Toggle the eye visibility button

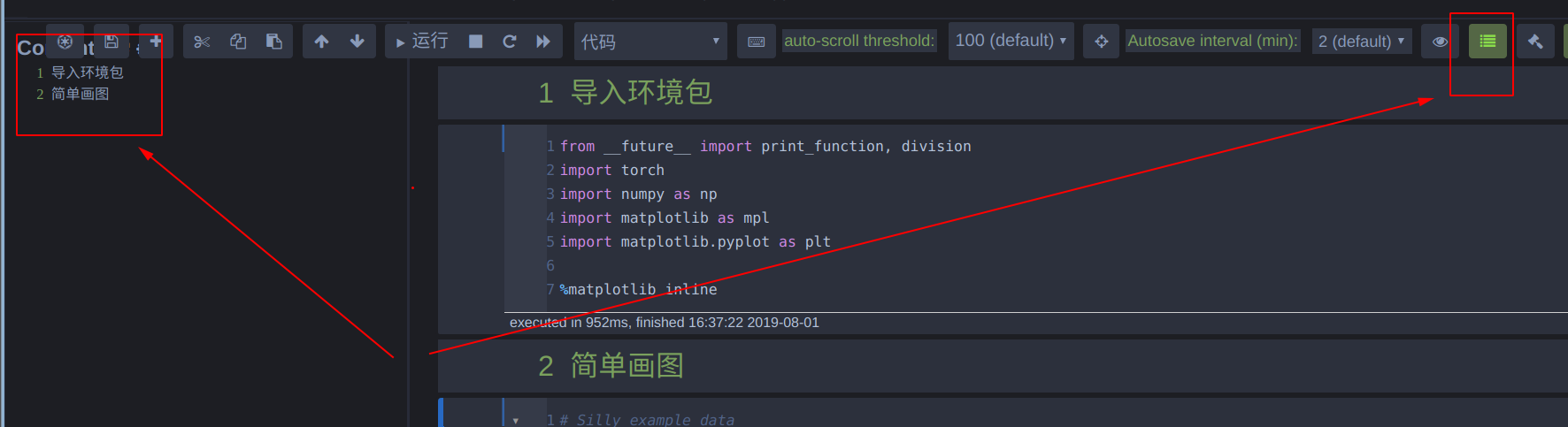pyautogui.click(x=1441, y=42)
